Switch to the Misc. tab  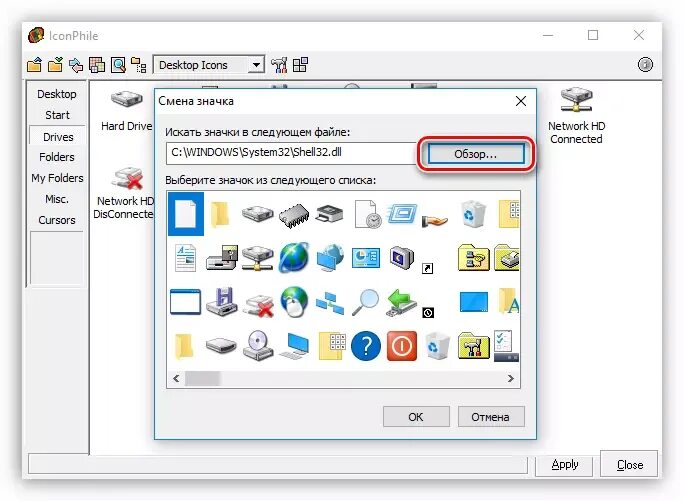57,199
